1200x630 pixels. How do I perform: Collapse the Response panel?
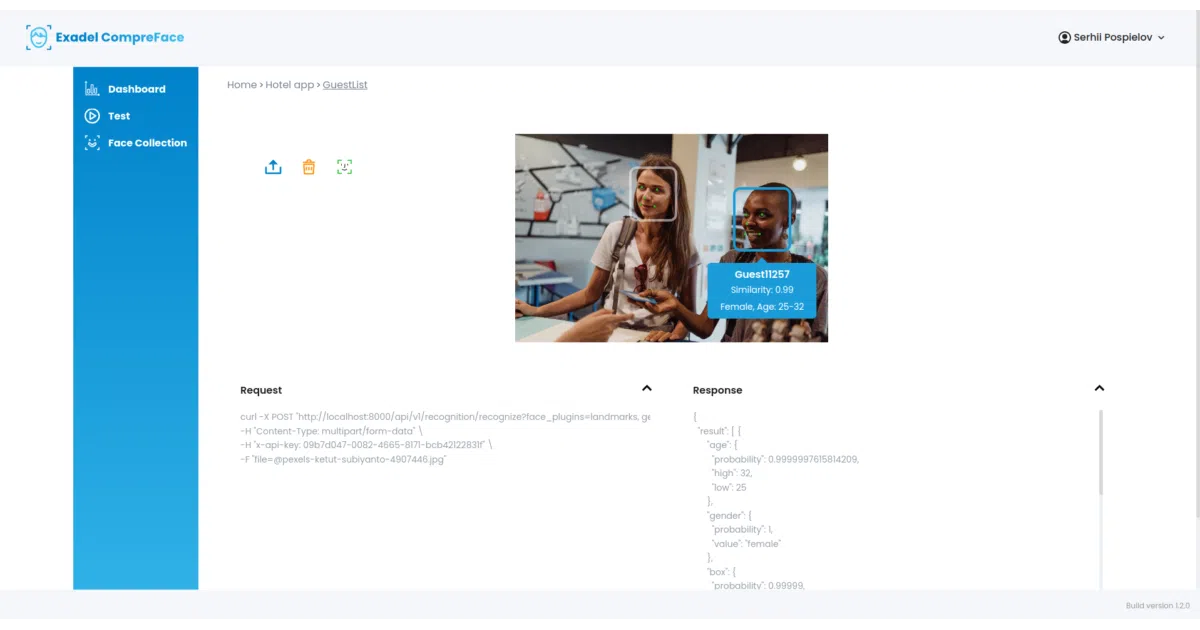(x=1099, y=388)
